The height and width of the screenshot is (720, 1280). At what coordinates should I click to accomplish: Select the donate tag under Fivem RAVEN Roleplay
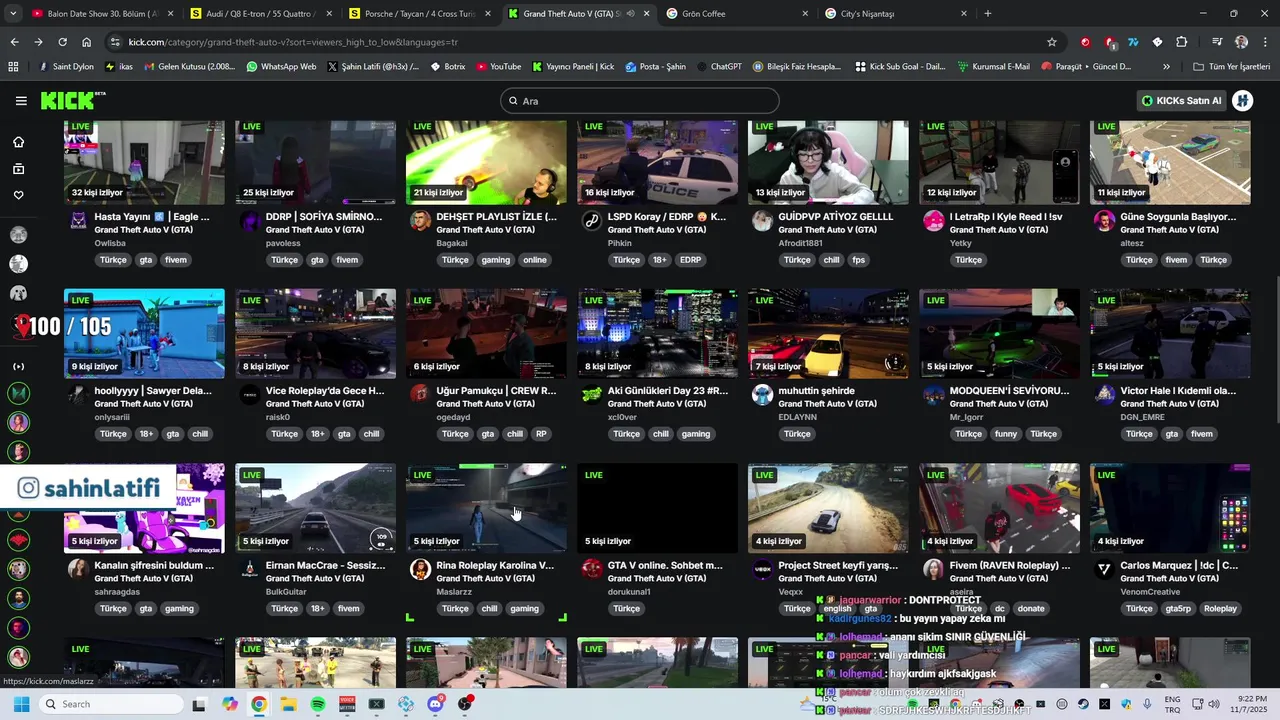pos(1031,608)
